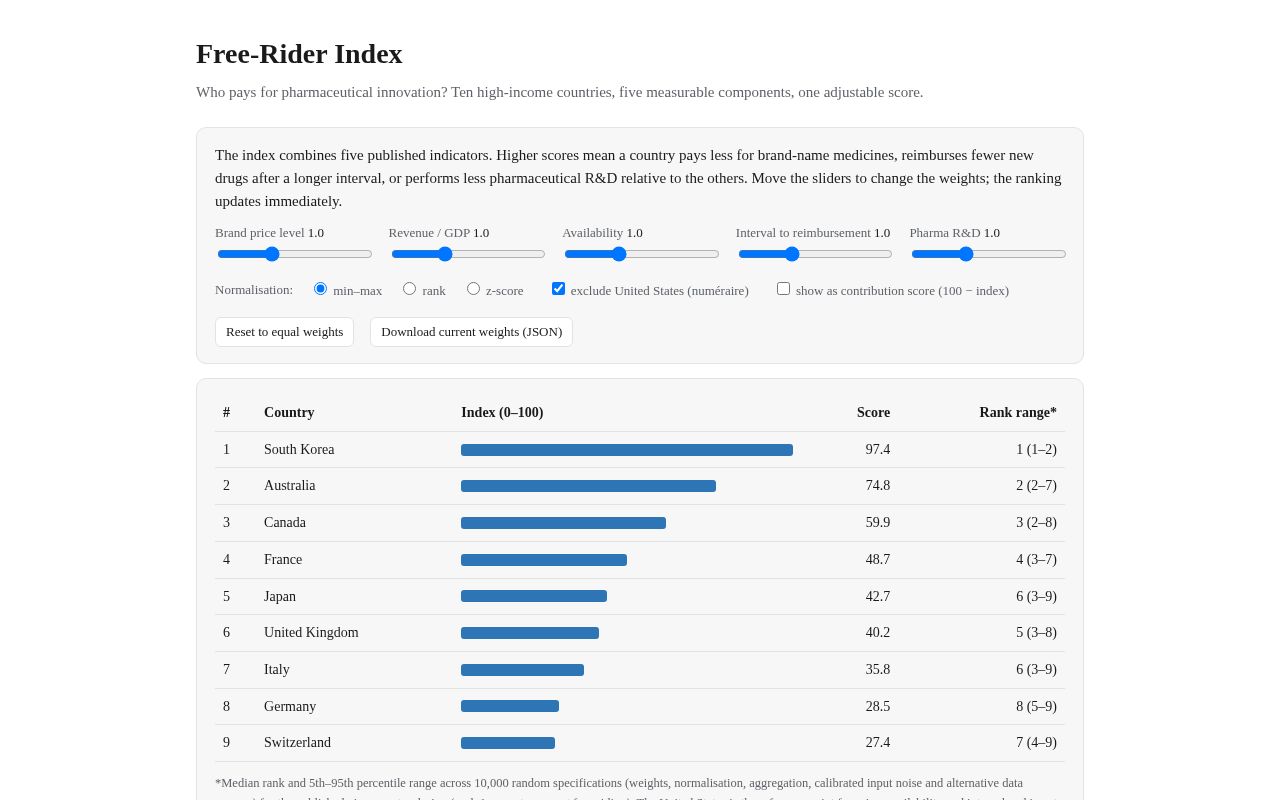Click Germany's score 28.5

click(x=878, y=707)
